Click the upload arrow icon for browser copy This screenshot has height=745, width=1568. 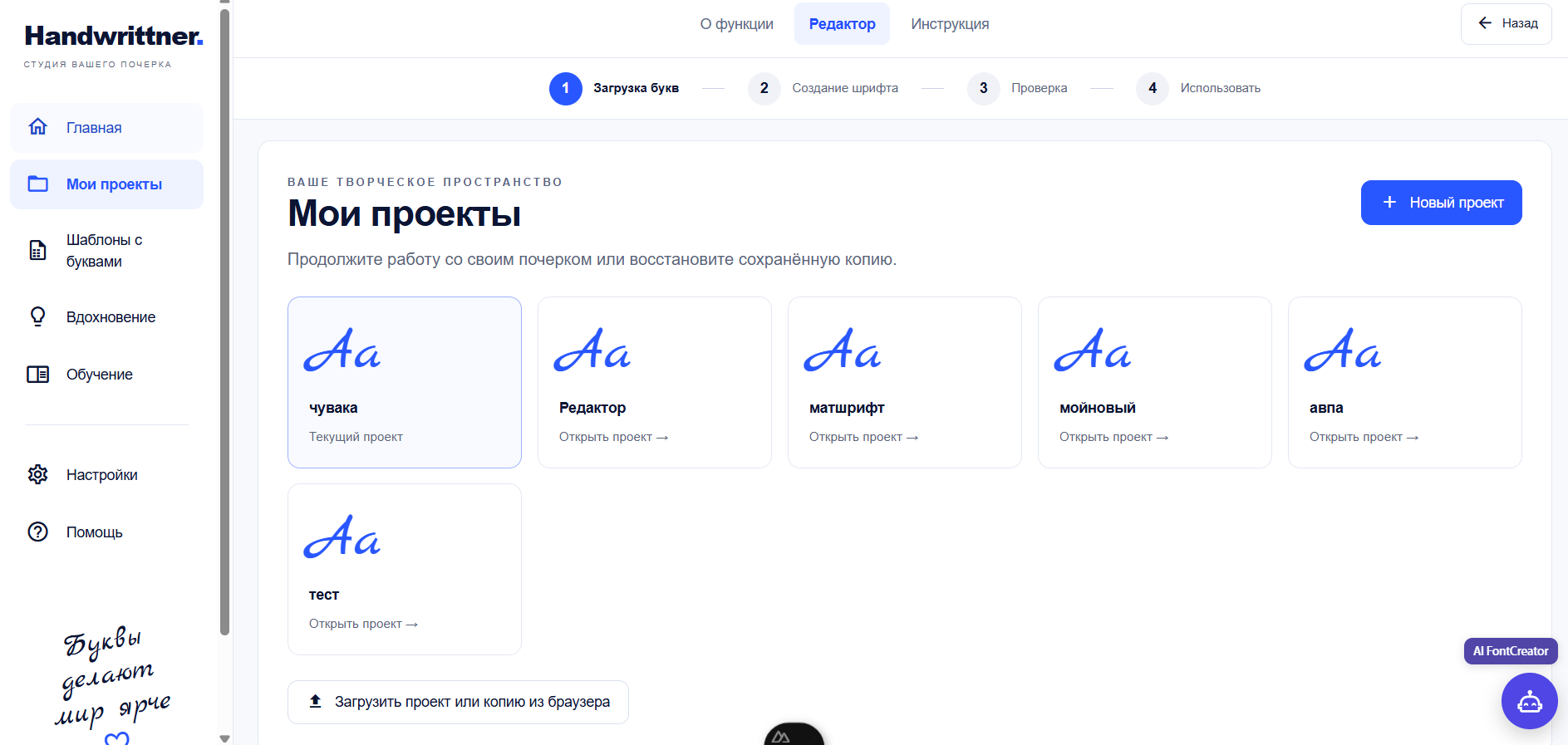pos(316,701)
